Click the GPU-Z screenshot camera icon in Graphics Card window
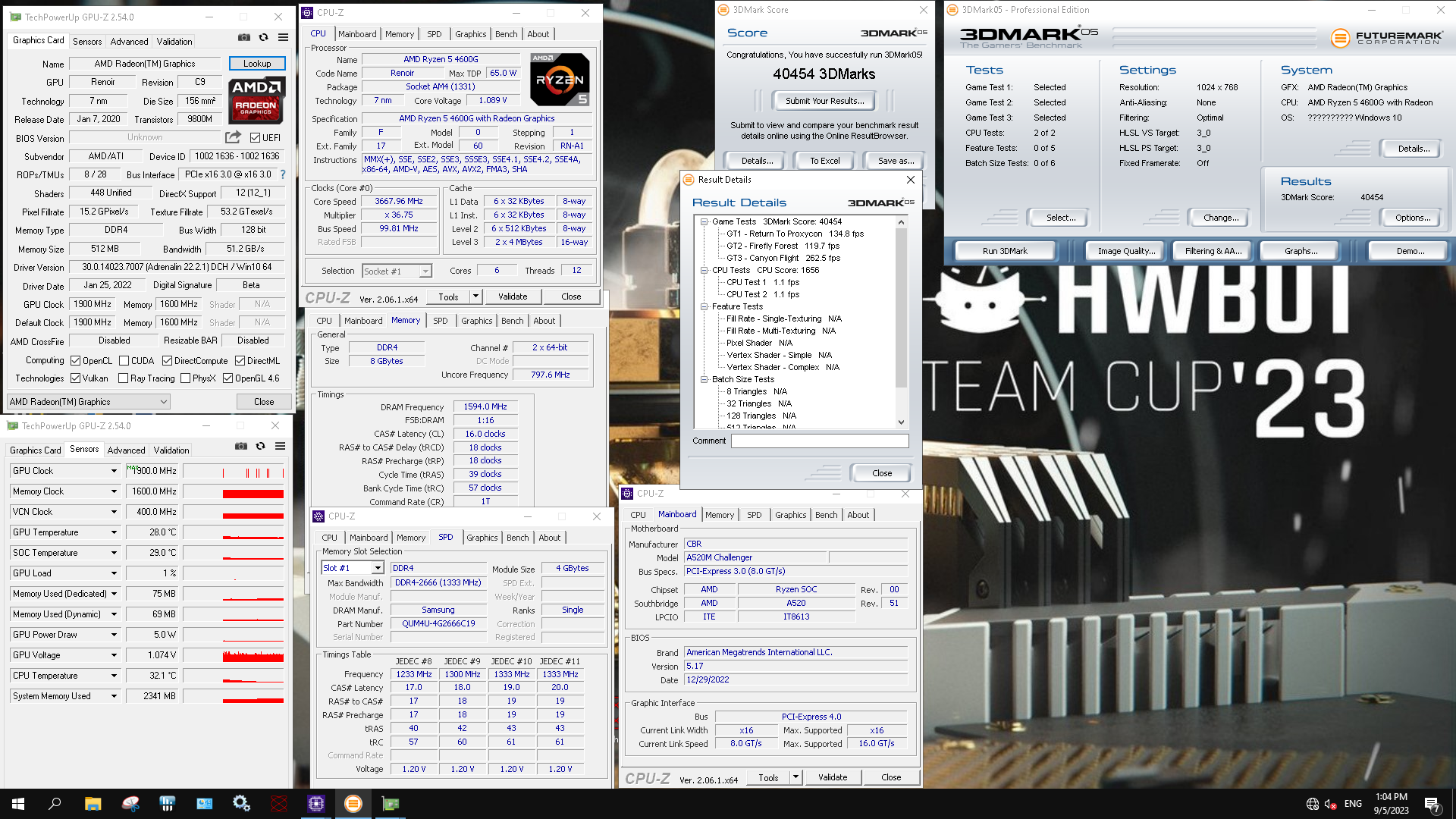The height and width of the screenshot is (819, 1456). 244,37
